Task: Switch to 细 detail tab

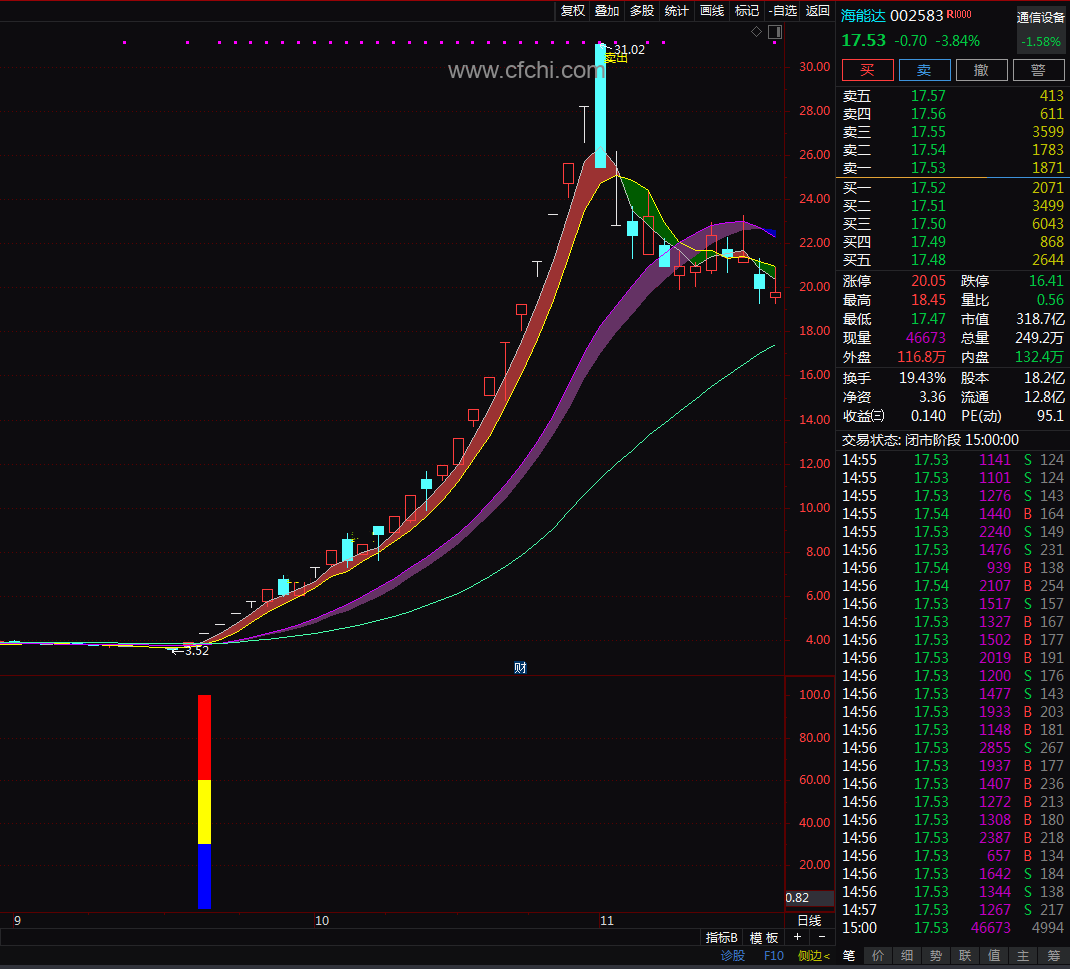Action: point(907,955)
